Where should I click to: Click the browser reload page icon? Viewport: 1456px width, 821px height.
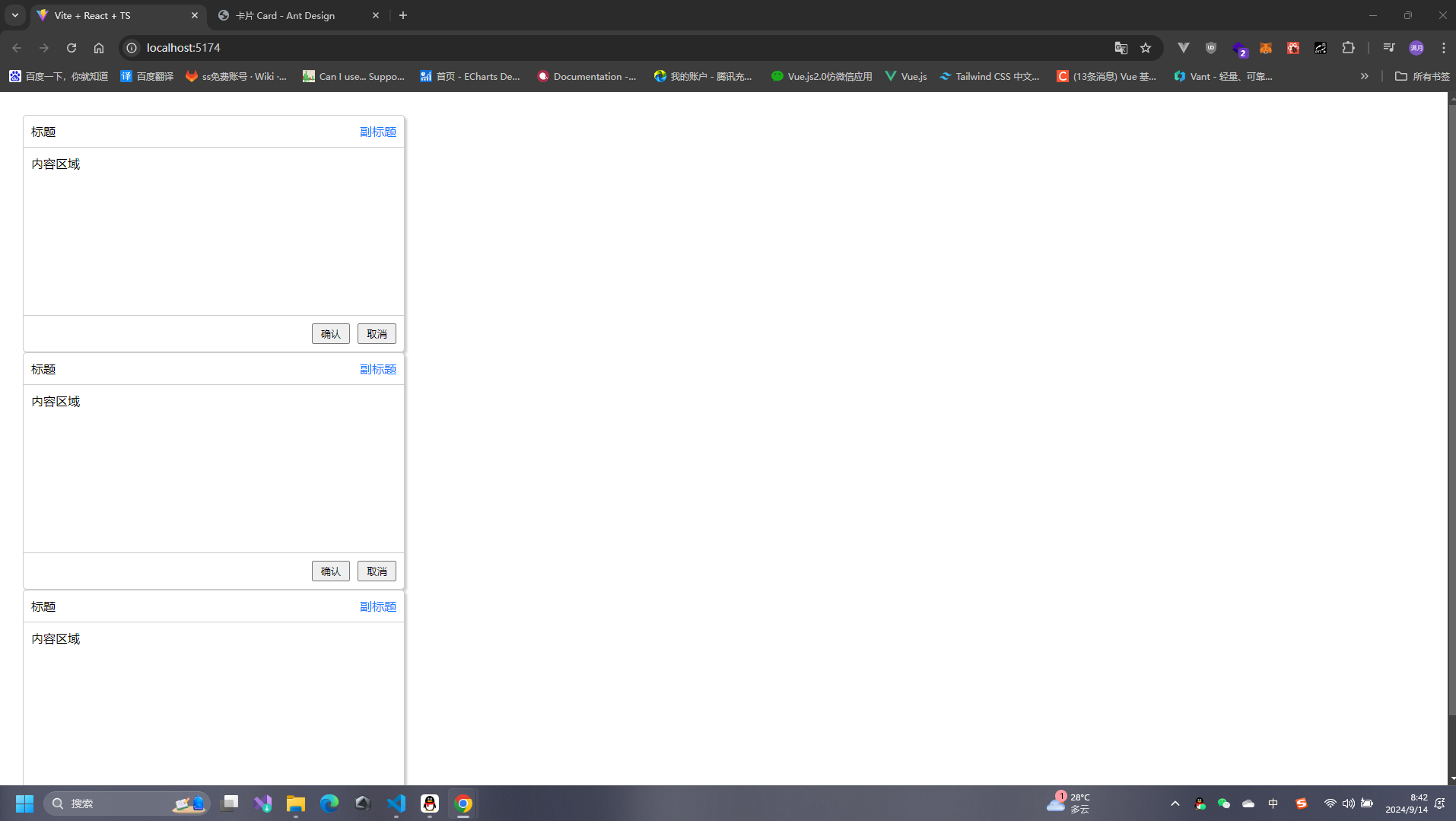coord(72,48)
